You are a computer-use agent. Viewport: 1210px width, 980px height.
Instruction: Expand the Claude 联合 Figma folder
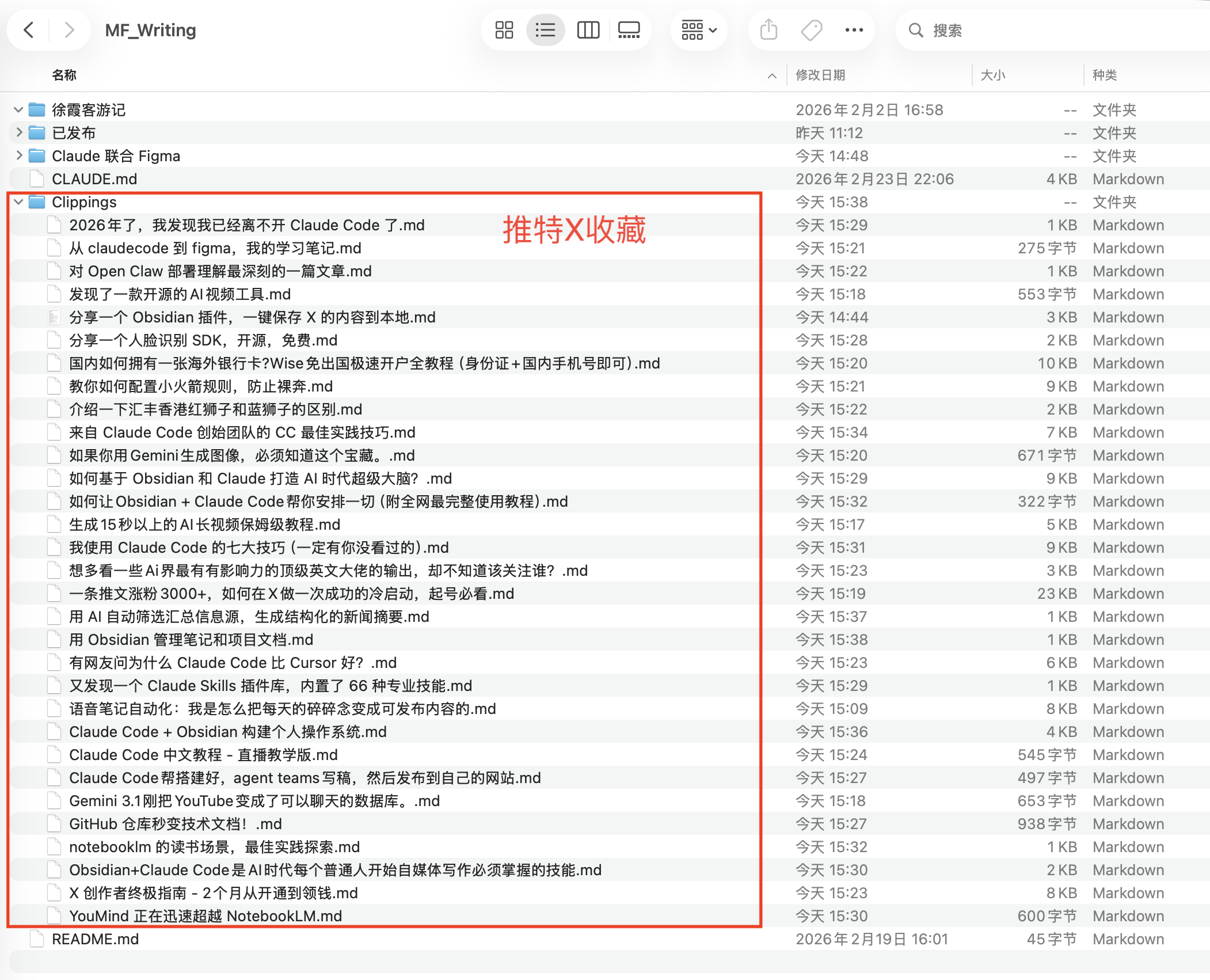point(18,155)
